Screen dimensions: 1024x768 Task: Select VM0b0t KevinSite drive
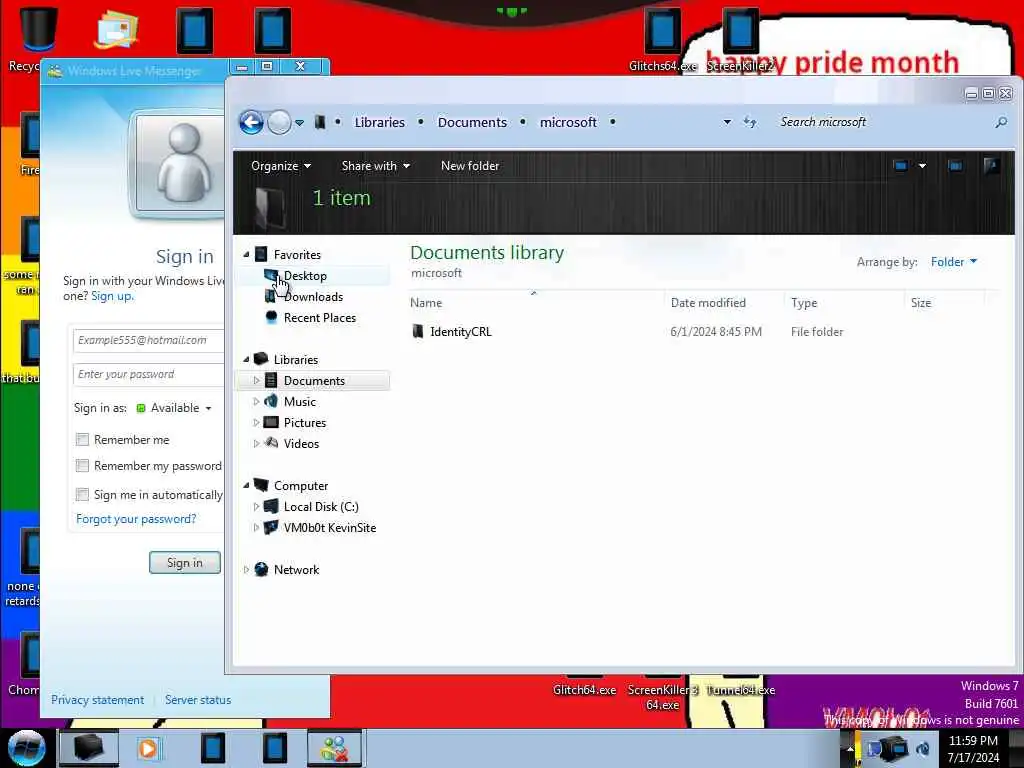[x=329, y=528]
